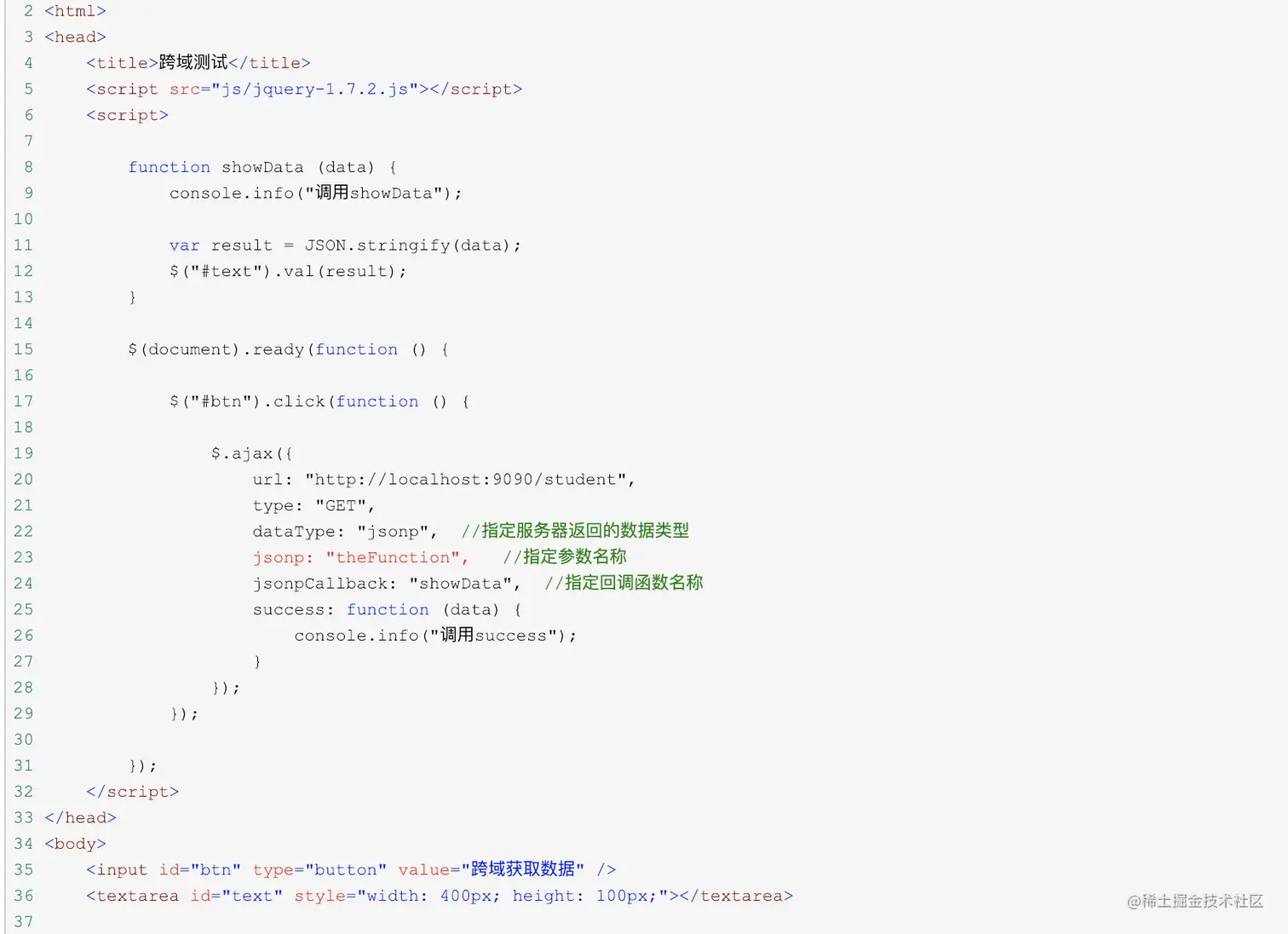The height and width of the screenshot is (934, 1288).
Task: Click the url "http://localhost:9090/student" string
Action: pos(466,480)
